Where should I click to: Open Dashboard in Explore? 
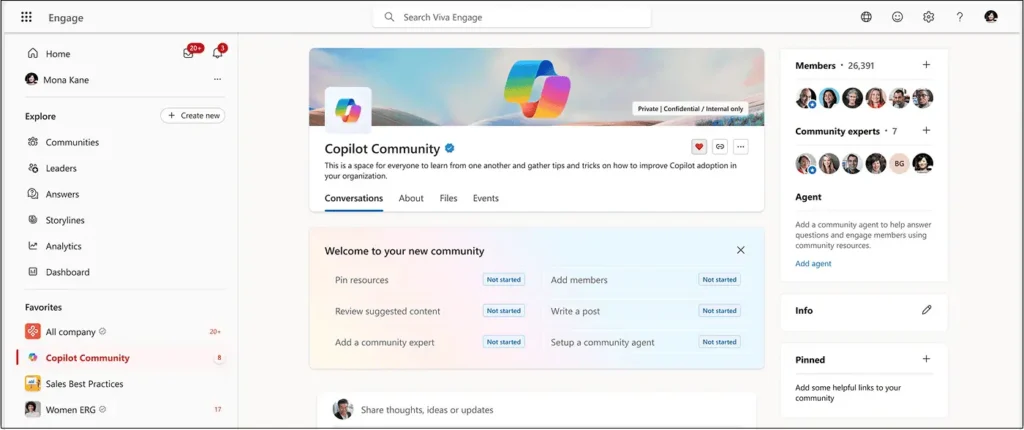click(x=67, y=272)
